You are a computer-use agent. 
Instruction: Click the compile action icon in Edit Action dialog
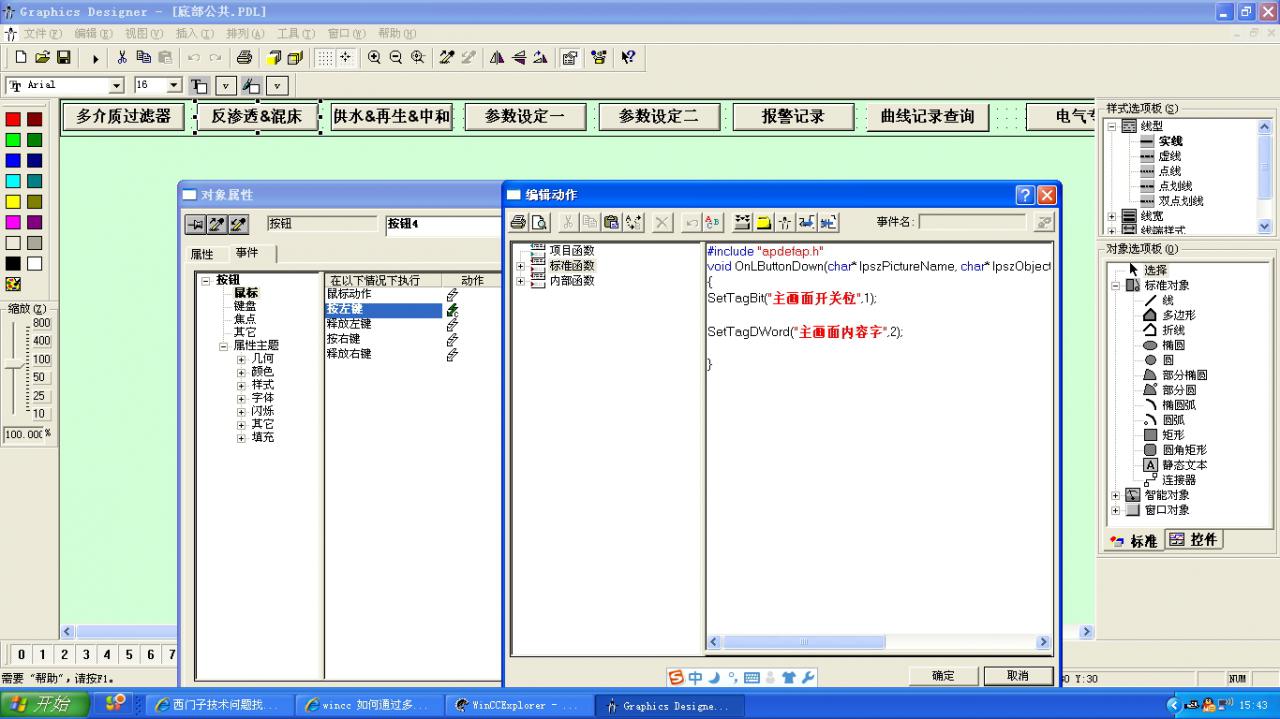click(x=742, y=222)
